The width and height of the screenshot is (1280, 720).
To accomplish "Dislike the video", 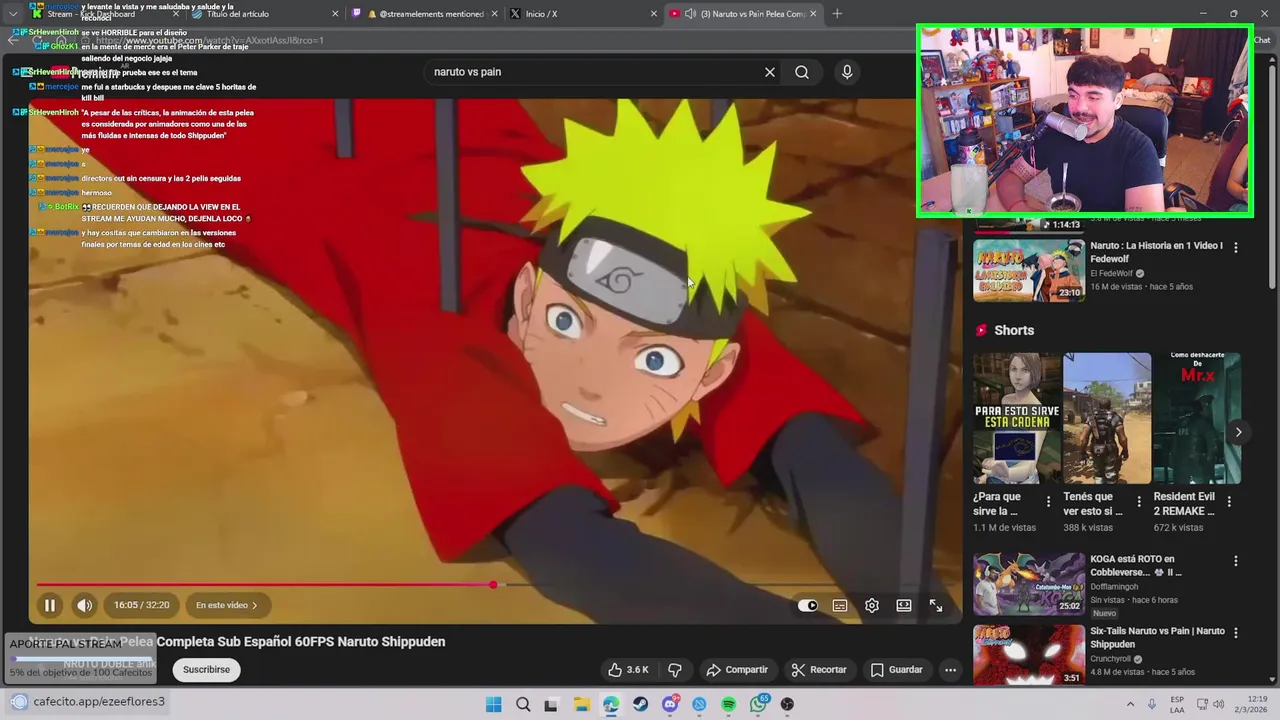I will [x=675, y=670].
